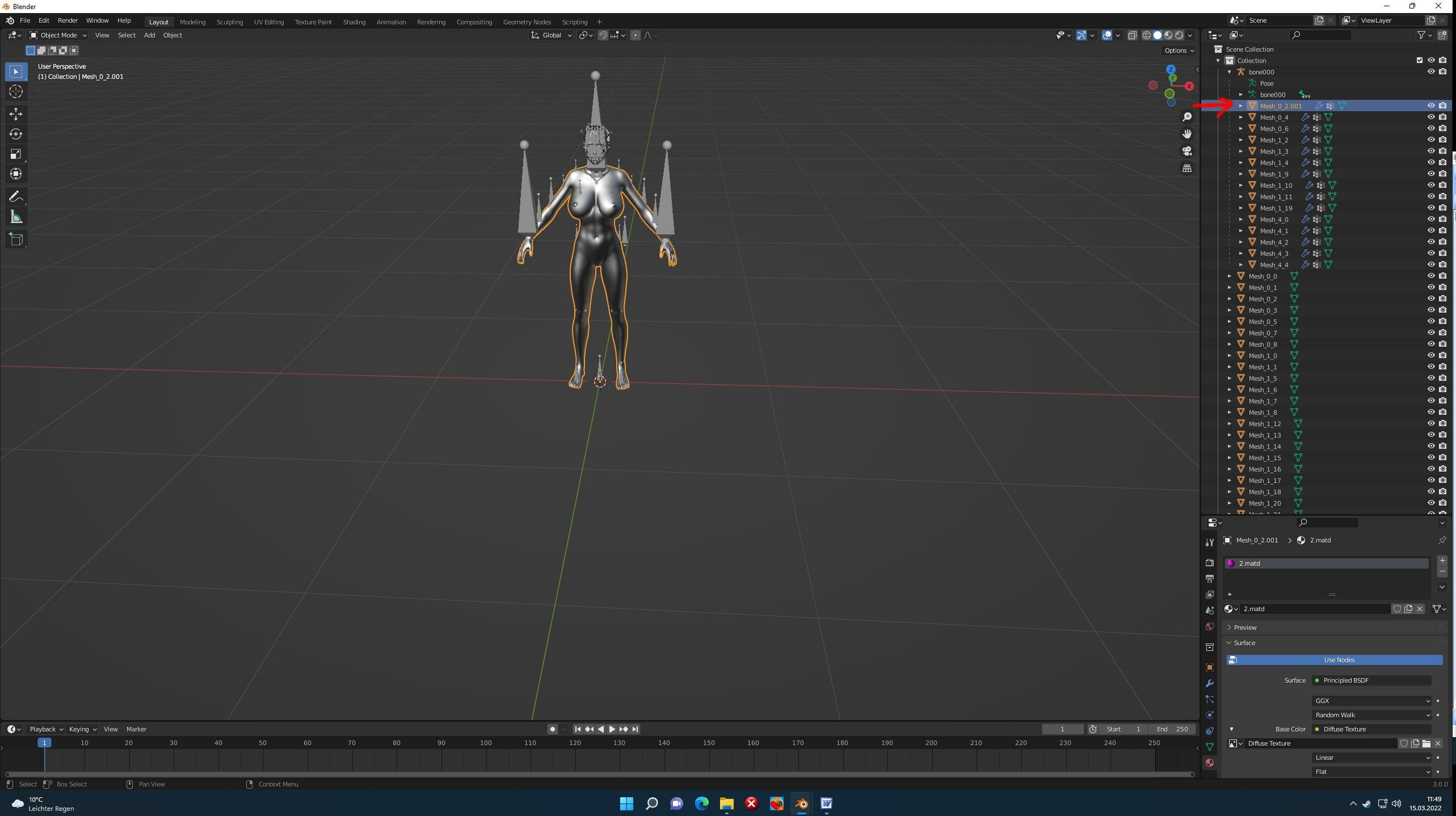1456x816 pixels.
Task: Switch perspective/orthographic grid icon
Action: click(1187, 169)
